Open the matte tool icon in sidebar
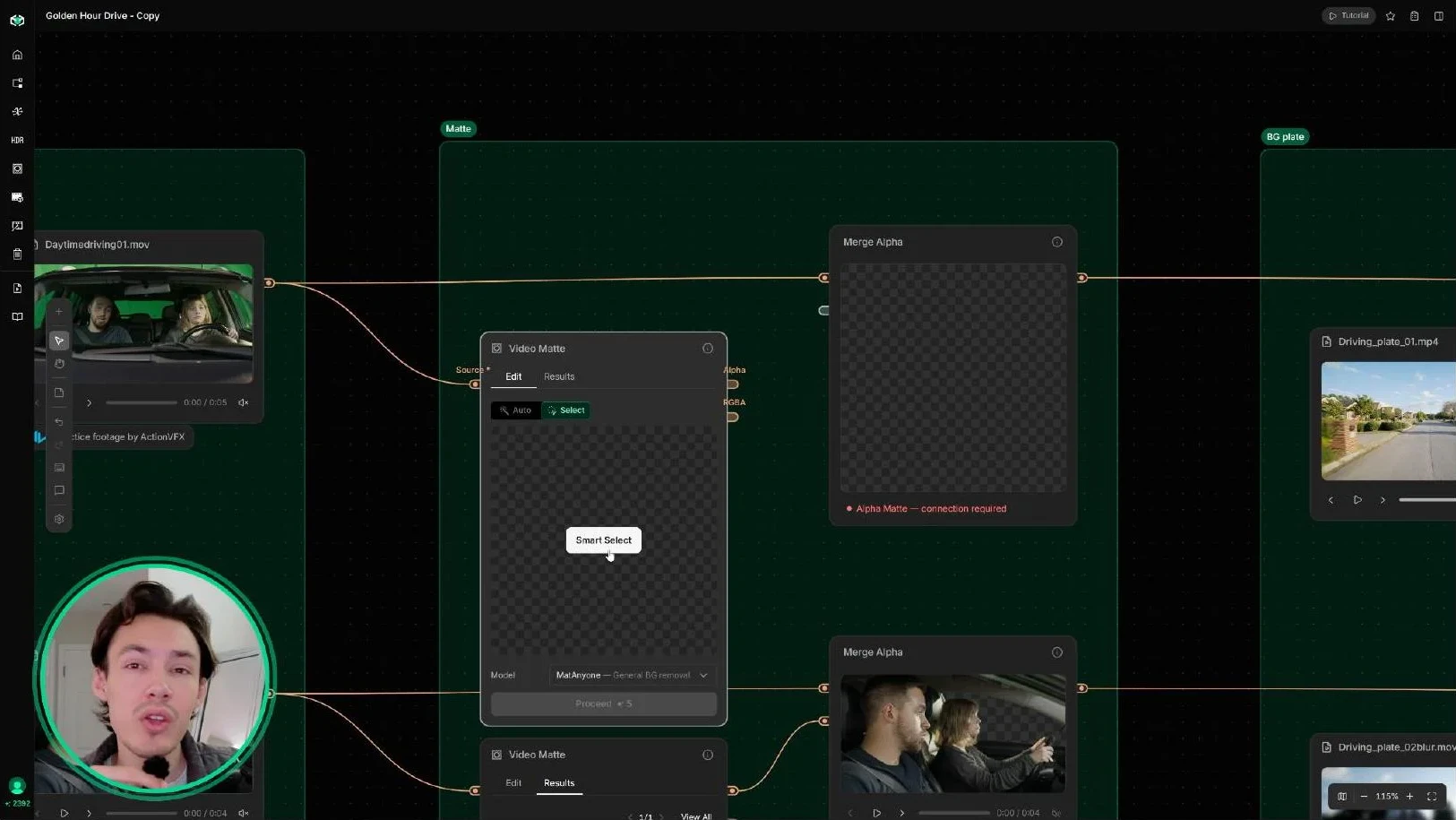1456x820 pixels. tap(17, 168)
